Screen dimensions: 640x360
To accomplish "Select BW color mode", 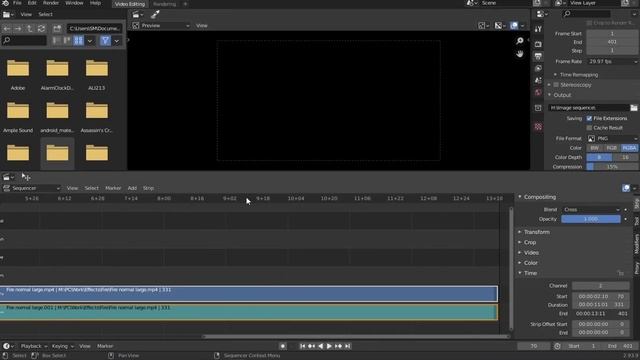I will click(x=595, y=148).
